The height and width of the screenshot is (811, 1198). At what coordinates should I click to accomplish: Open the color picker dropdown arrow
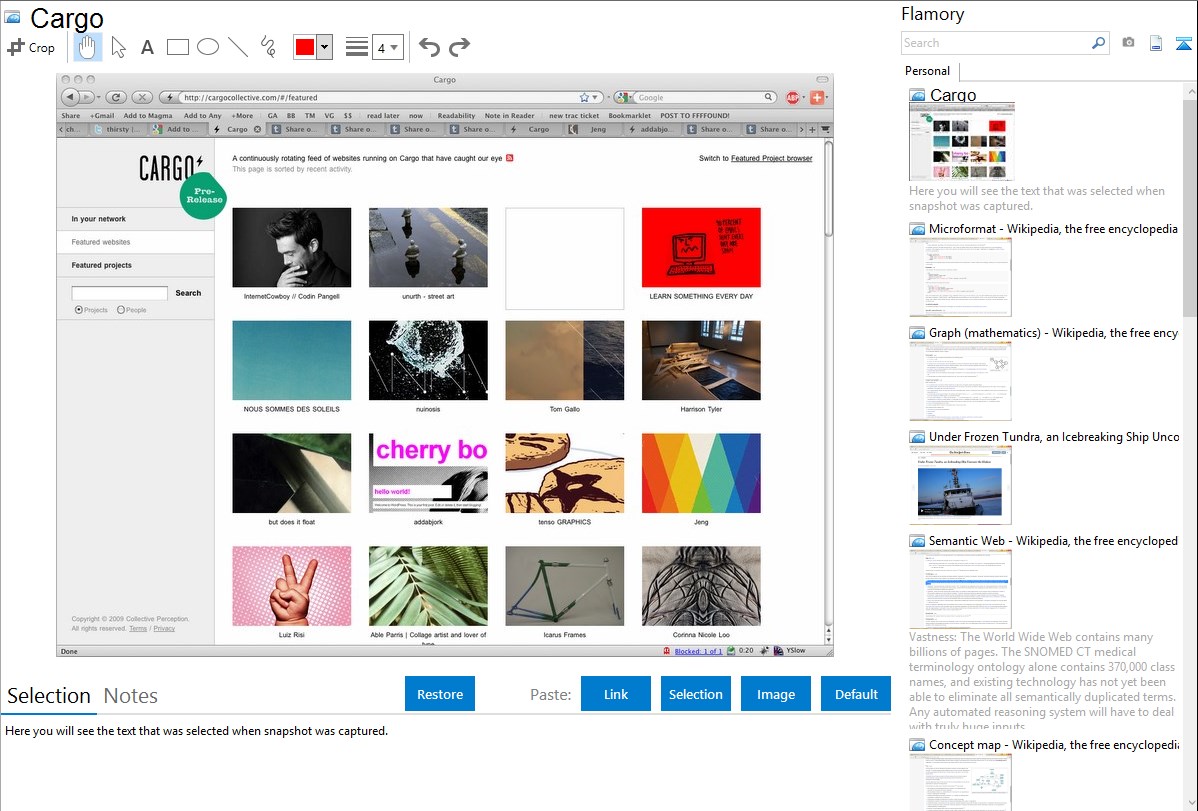coord(324,47)
